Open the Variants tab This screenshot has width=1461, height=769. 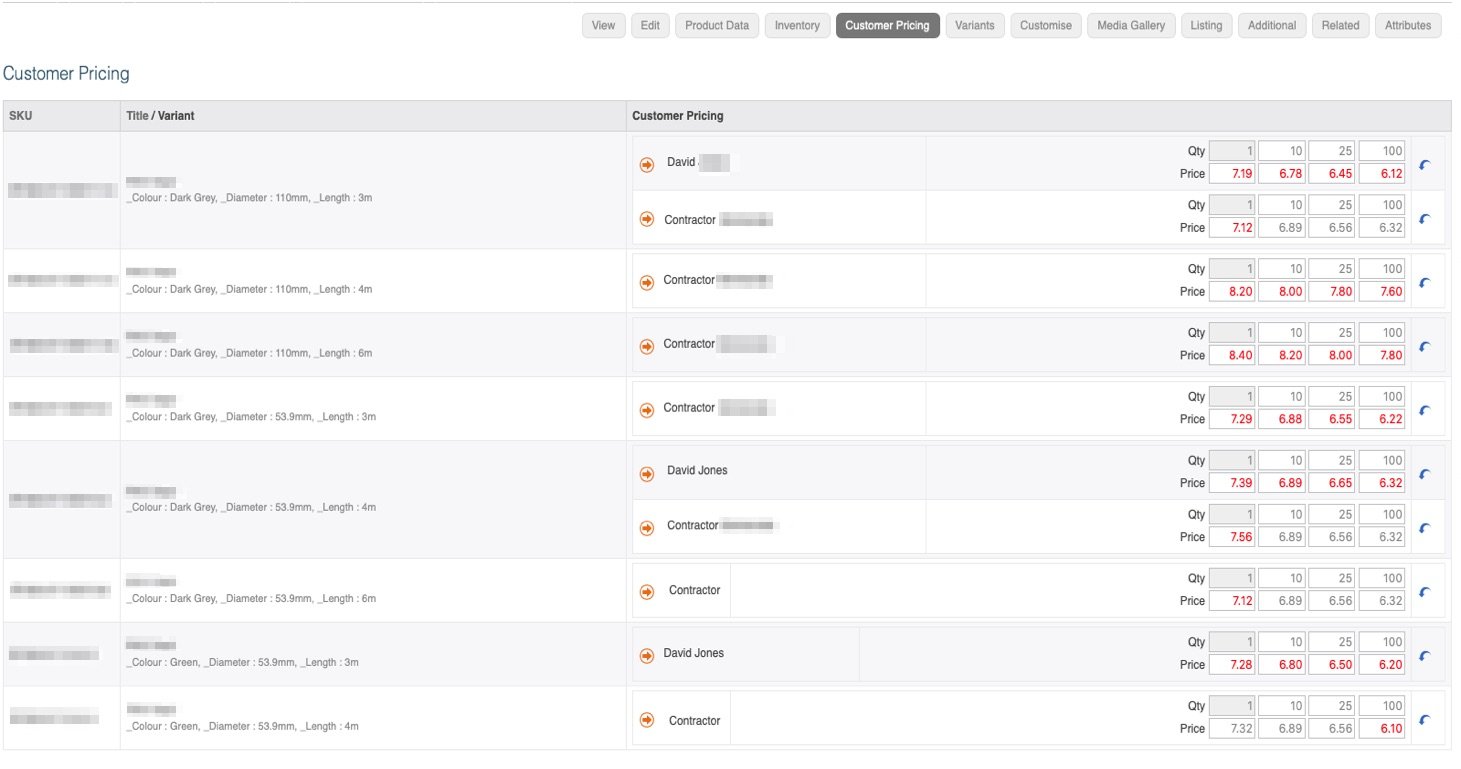tap(975, 26)
